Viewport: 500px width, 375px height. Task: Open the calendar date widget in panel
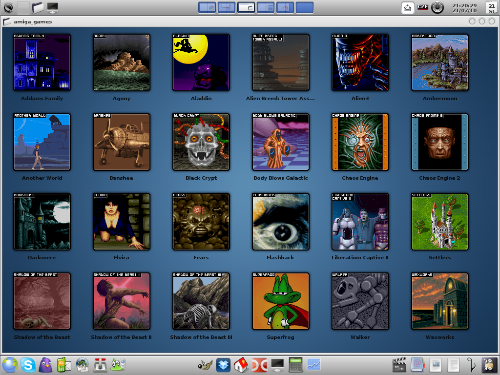(x=491, y=8)
